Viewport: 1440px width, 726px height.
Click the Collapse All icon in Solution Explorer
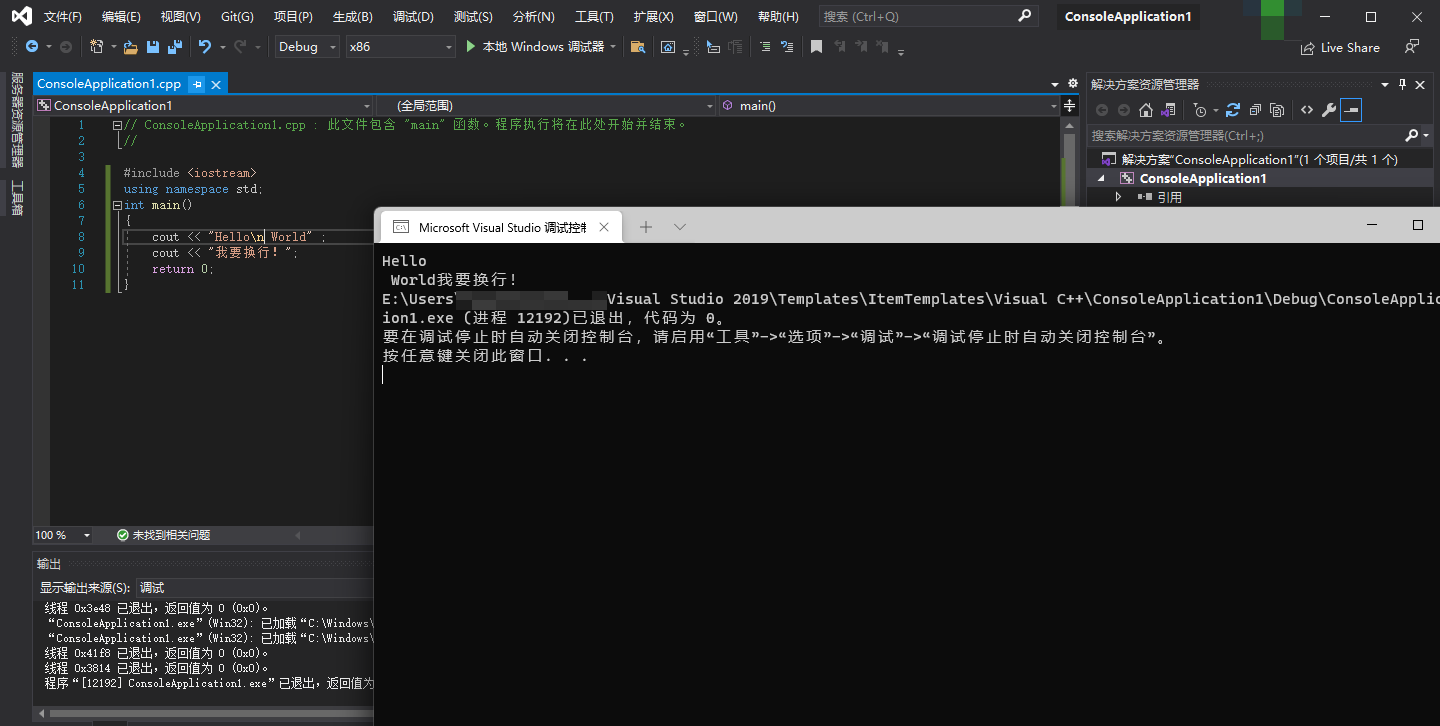tap(1255, 110)
